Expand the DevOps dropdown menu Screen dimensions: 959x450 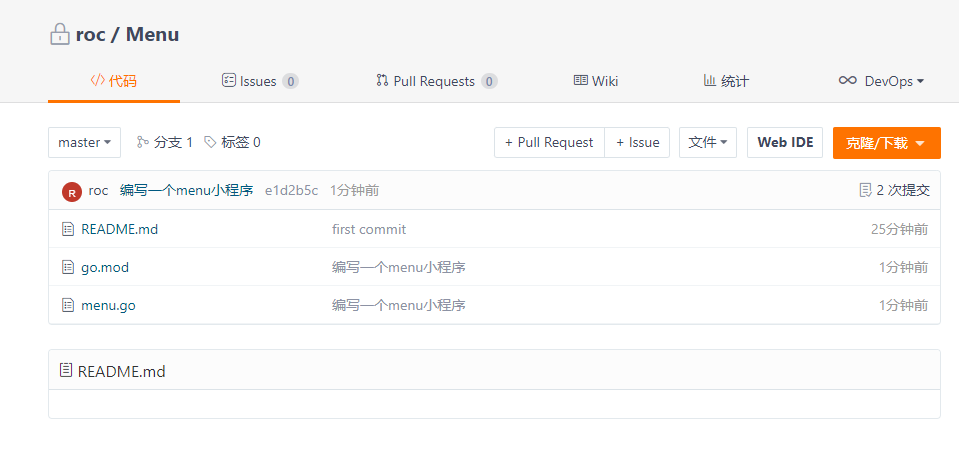point(881,81)
